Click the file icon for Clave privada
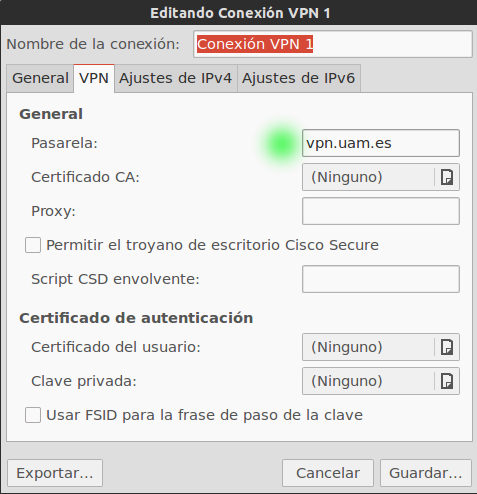This screenshot has height=494, width=477. [447, 381]
